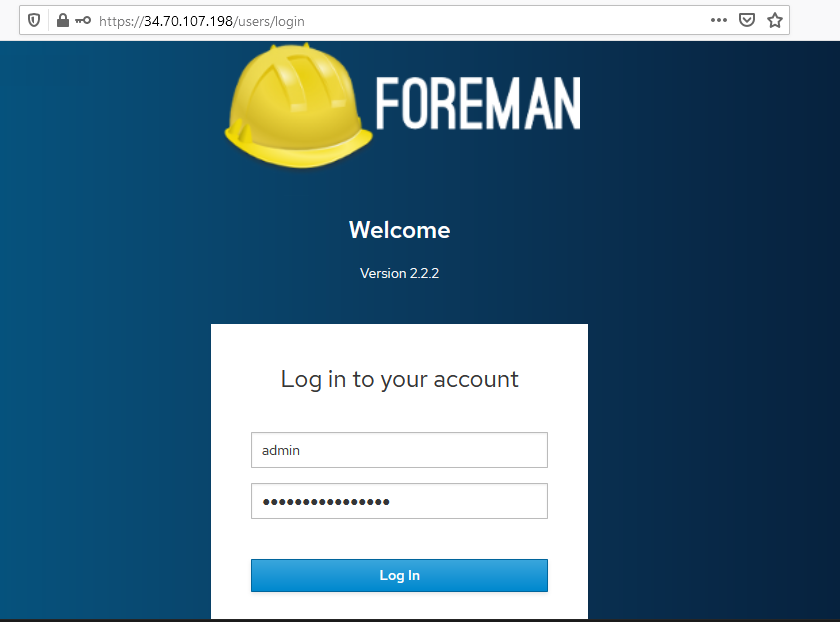Click the blue Log In button
This screenshot has width=840, height=622.
click(x=399, y=575)
